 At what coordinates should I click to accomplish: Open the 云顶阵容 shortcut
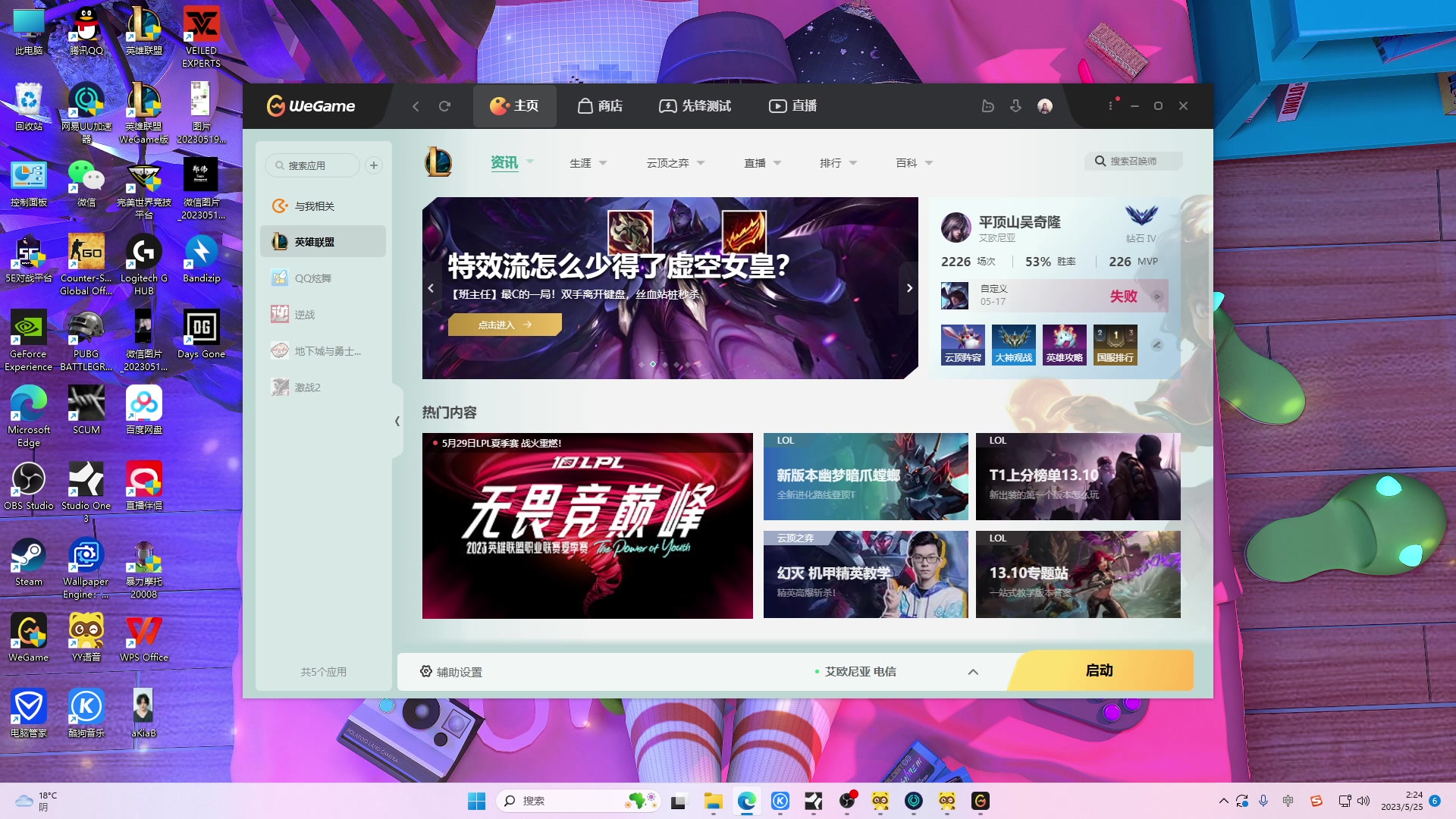(x=962, y=345)
